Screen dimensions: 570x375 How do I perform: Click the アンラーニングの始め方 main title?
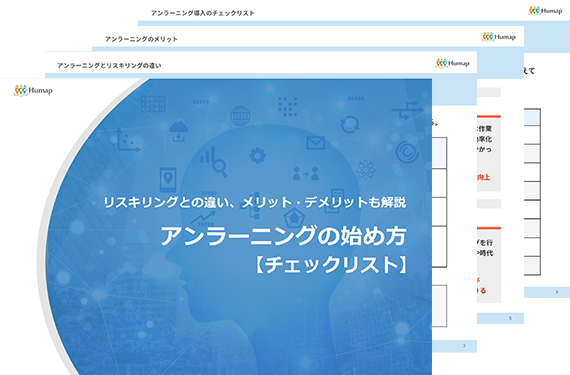click(x=284, y=235)
